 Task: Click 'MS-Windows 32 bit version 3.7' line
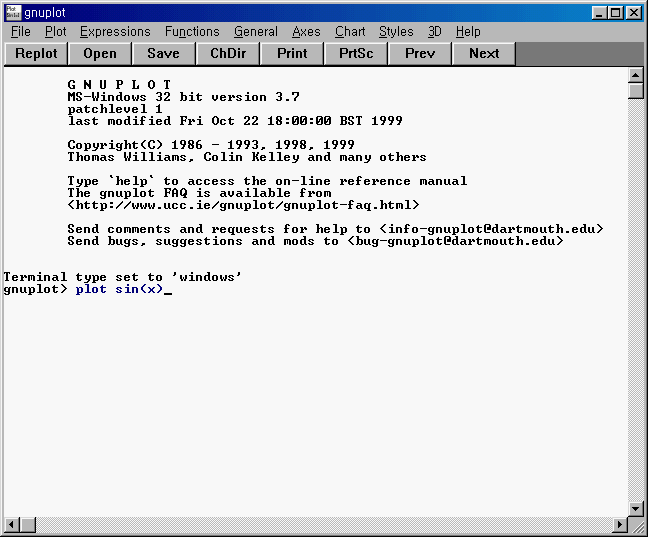[183, 97]
